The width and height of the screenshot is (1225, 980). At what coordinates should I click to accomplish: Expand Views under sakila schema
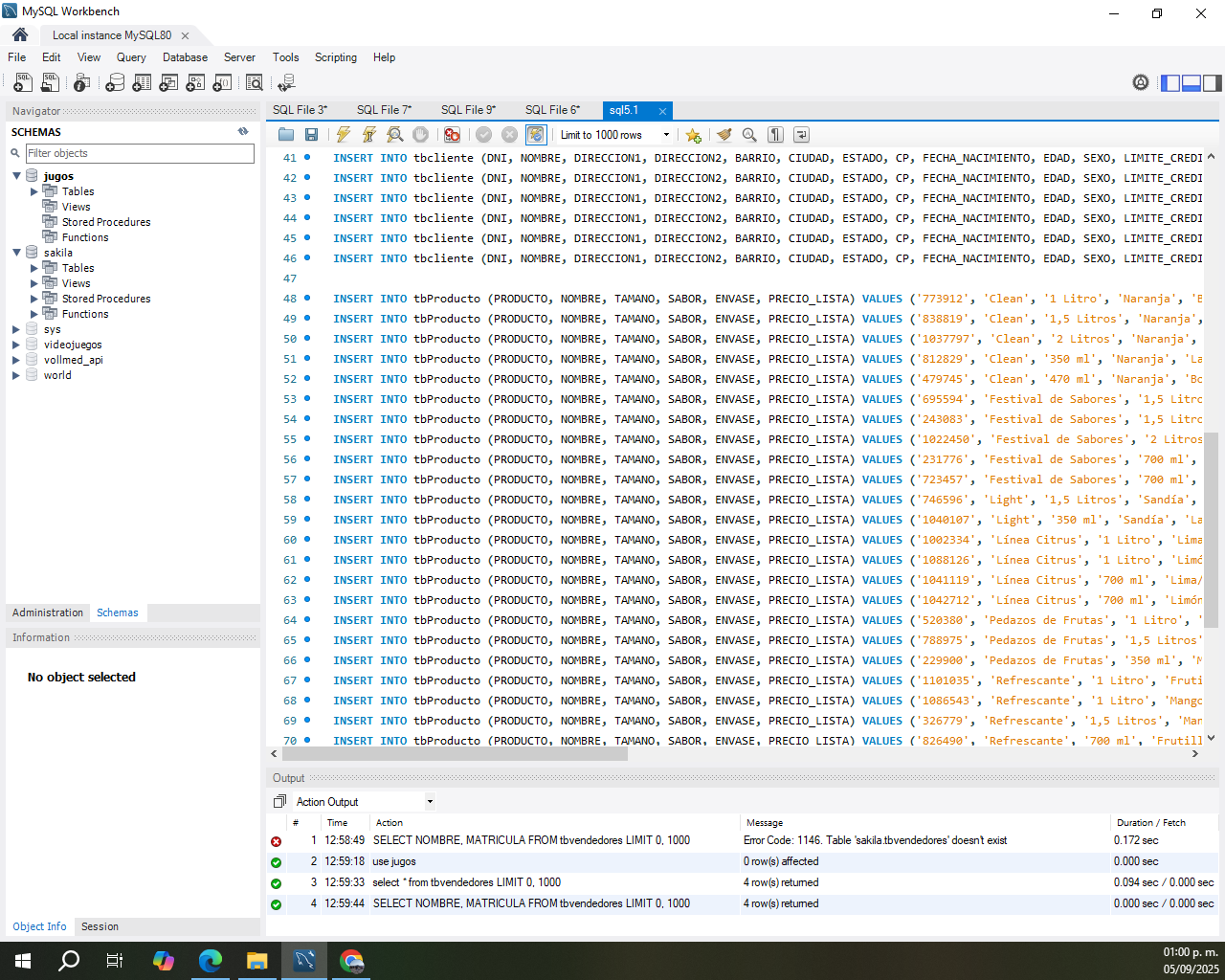point(33,283)
